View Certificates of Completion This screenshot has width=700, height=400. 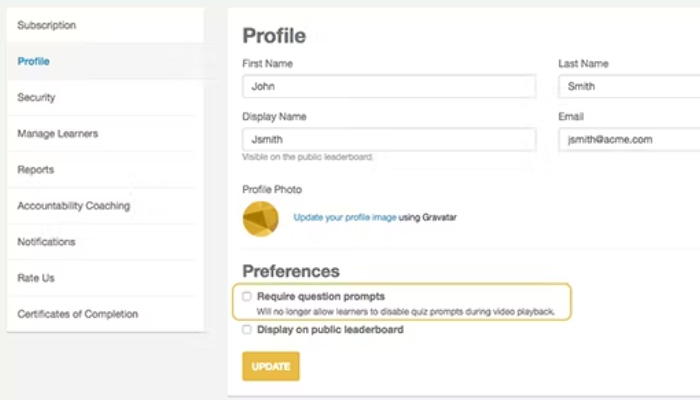[77, 314]
